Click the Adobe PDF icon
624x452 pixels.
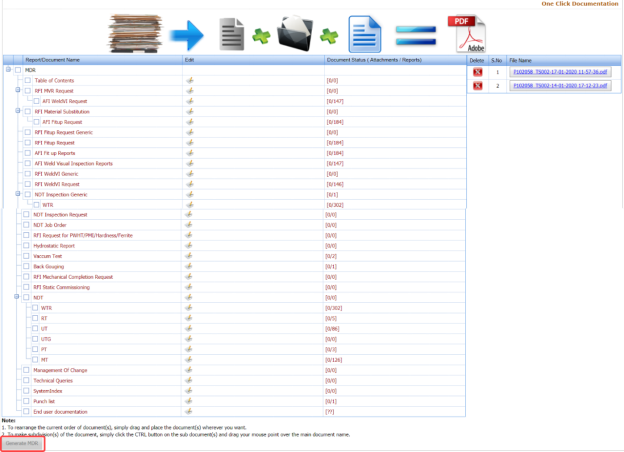472,33
